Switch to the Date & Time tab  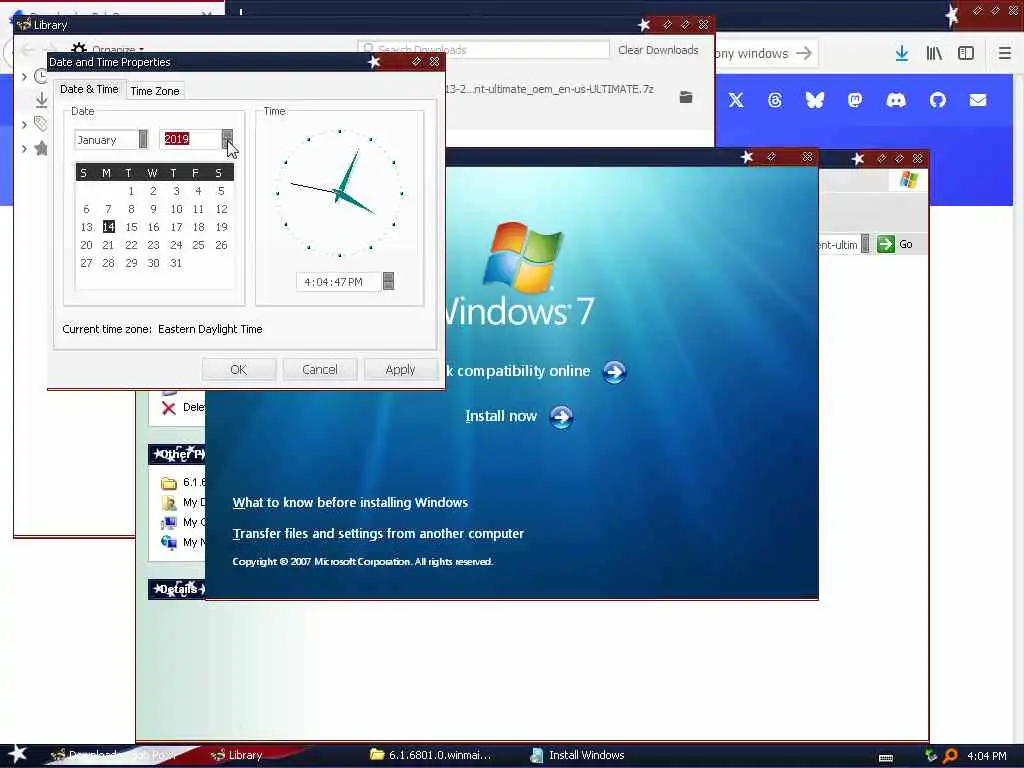click(89, 89)
